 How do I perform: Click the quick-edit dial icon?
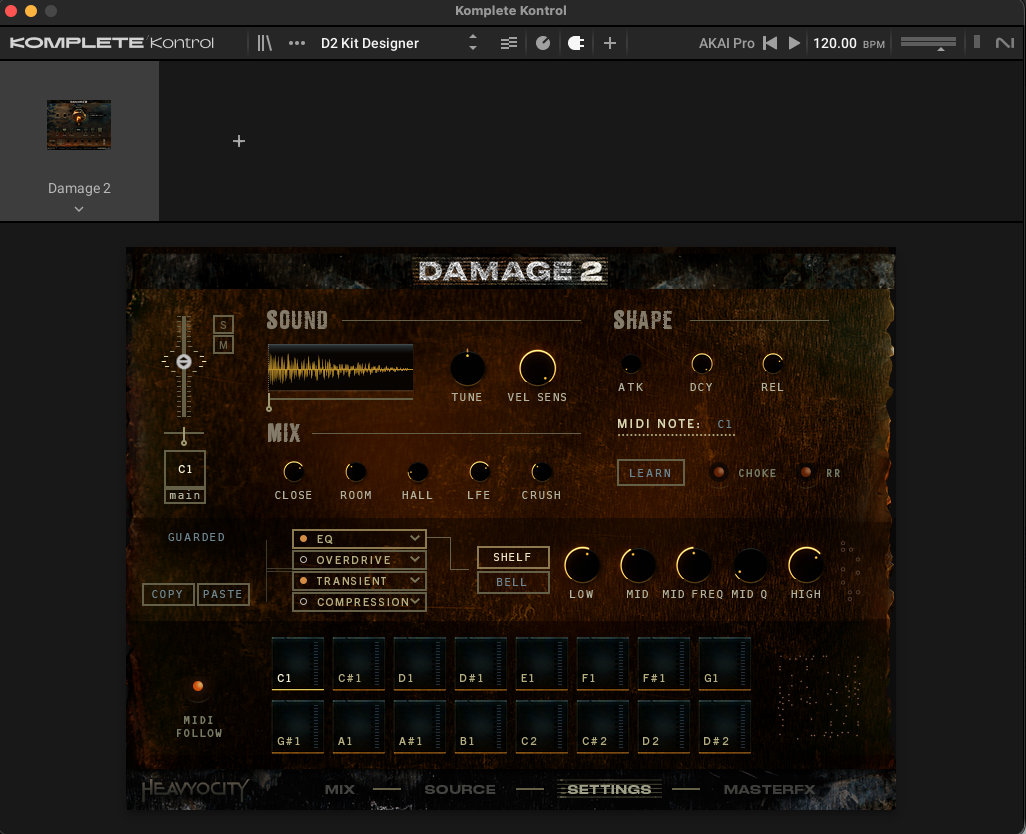click(x=543, y=43)
